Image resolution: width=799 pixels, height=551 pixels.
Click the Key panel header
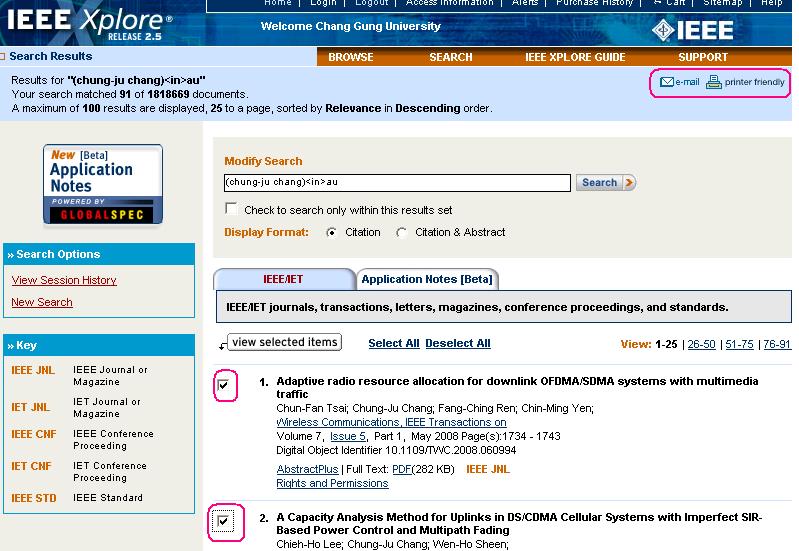(99, 345)
